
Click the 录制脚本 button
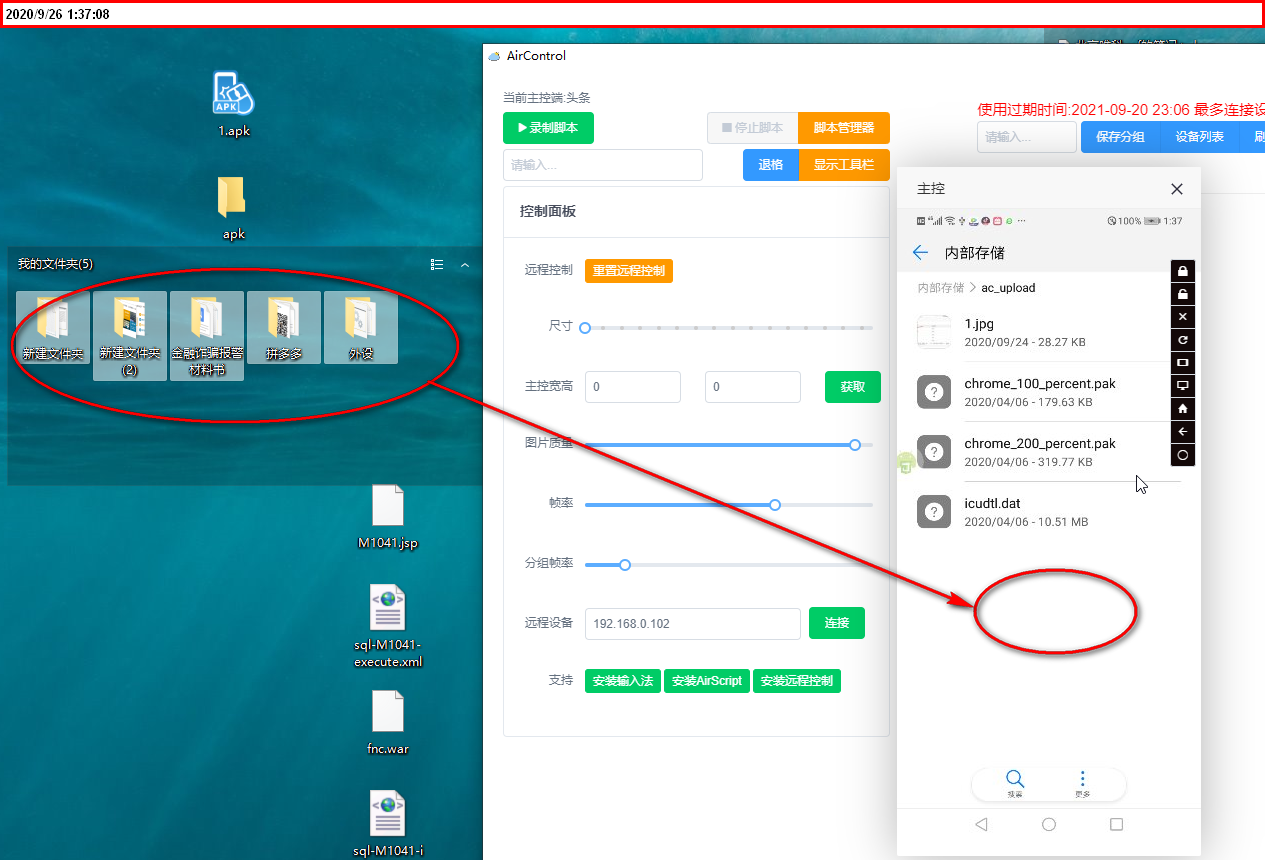[548, 128]
